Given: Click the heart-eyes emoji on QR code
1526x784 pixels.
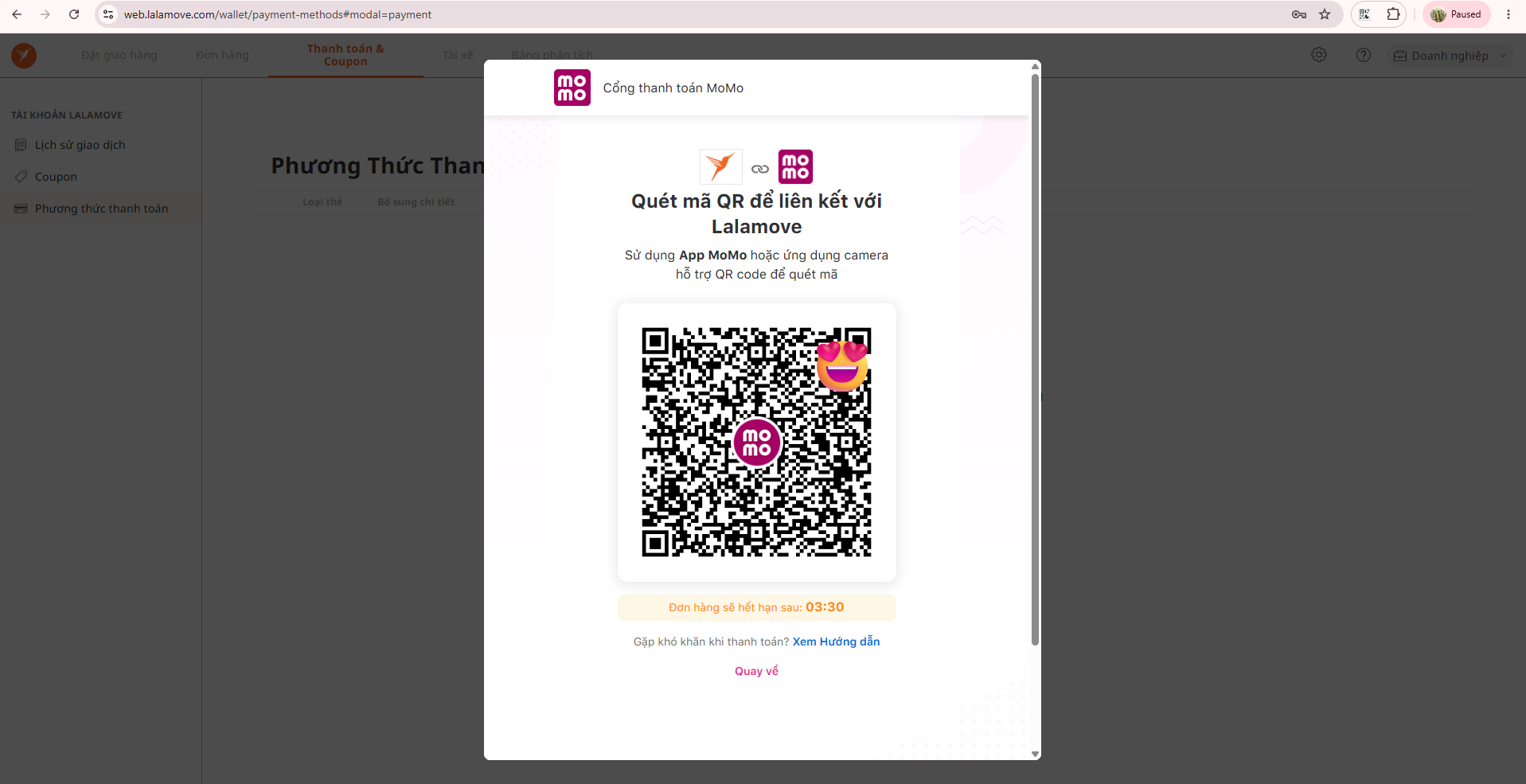Looking at the screenshot, I should pyautogui.click(x=842, y=365).
